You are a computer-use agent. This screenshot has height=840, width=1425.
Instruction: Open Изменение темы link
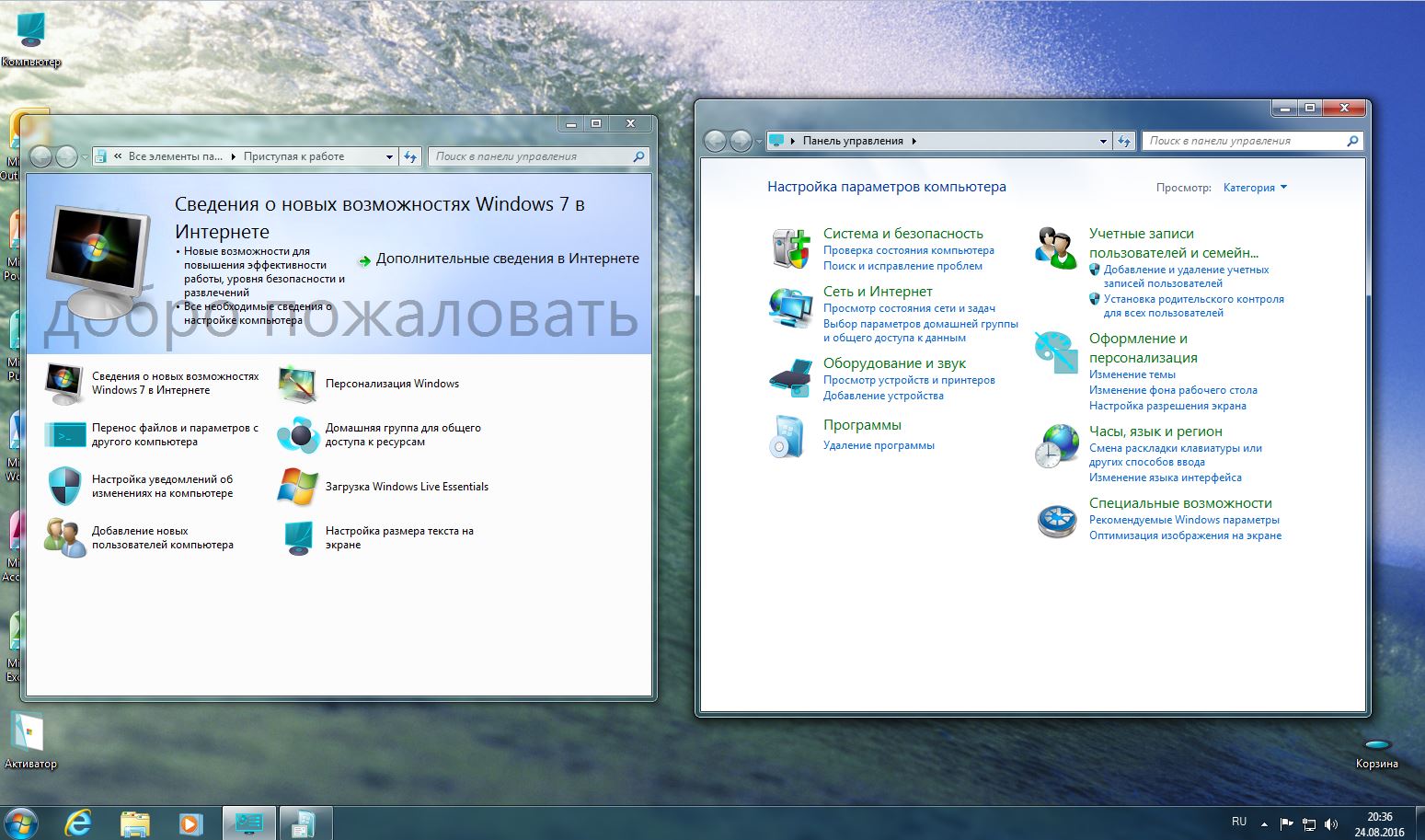tap(1132, 374)
